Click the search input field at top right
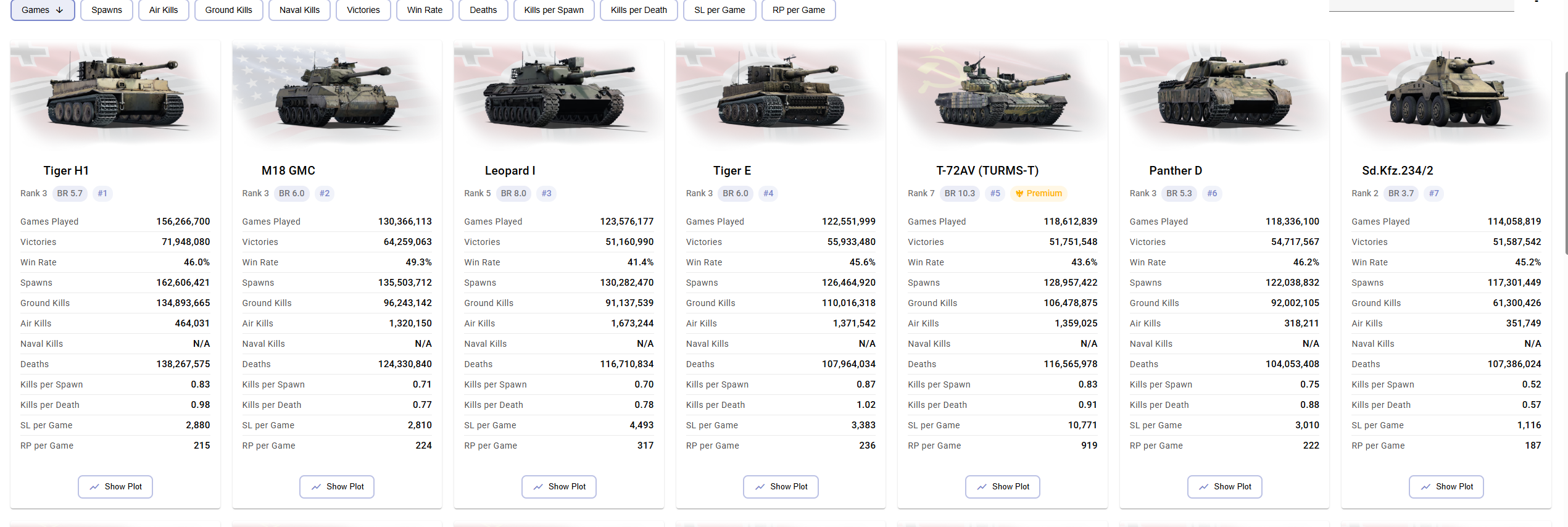The image size is (1568, 527). tap(1421, 6)
